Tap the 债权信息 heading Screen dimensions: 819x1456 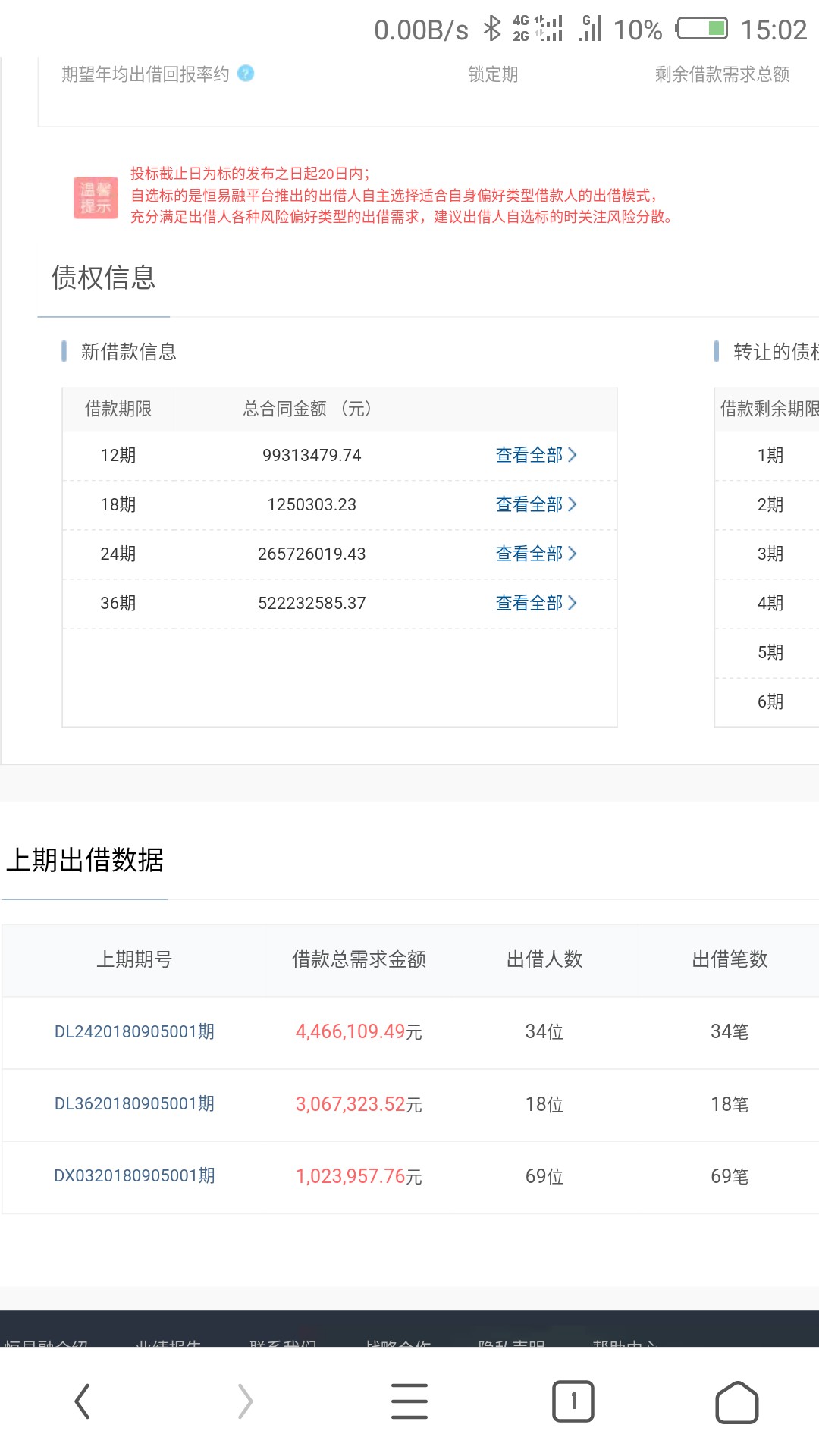(103, 278)
